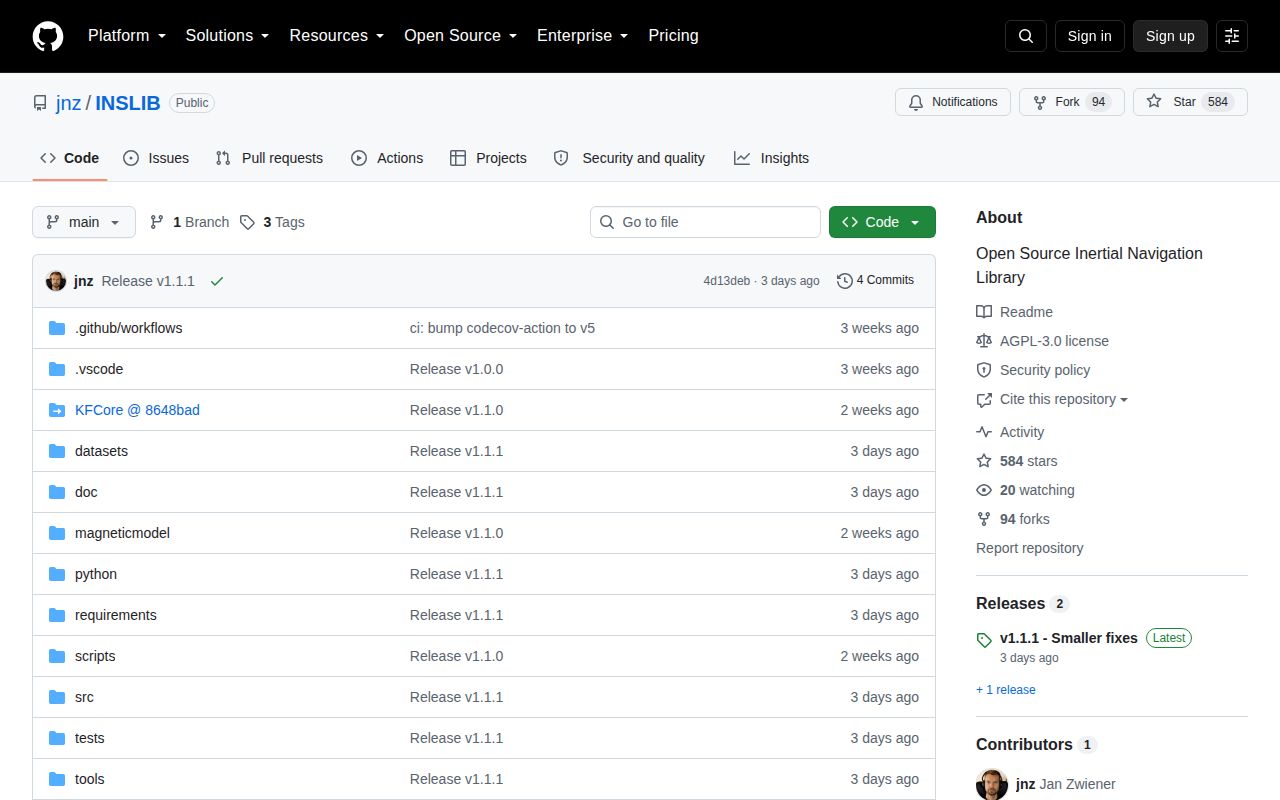
Task: Expand Cite this repository dropdown
Action: point(1052,399)
